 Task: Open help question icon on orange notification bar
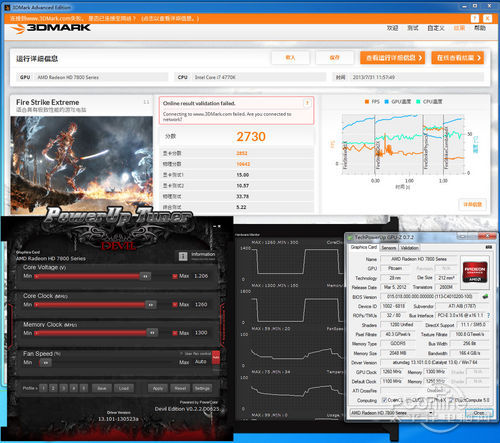click(475, 19)
